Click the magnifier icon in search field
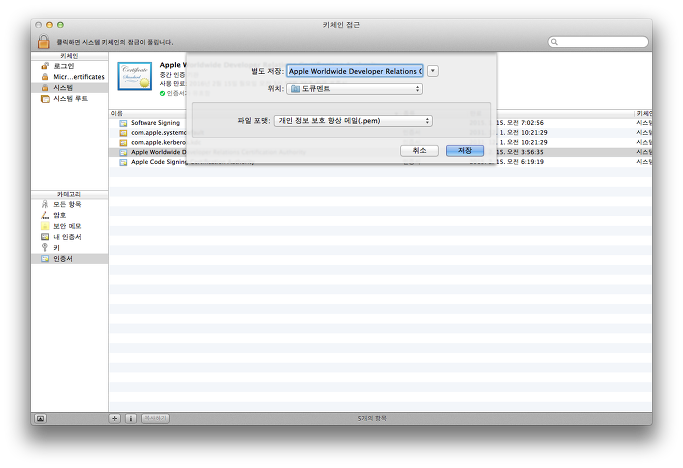This screenshot has width=683, height=468. [x=554, y=42]
